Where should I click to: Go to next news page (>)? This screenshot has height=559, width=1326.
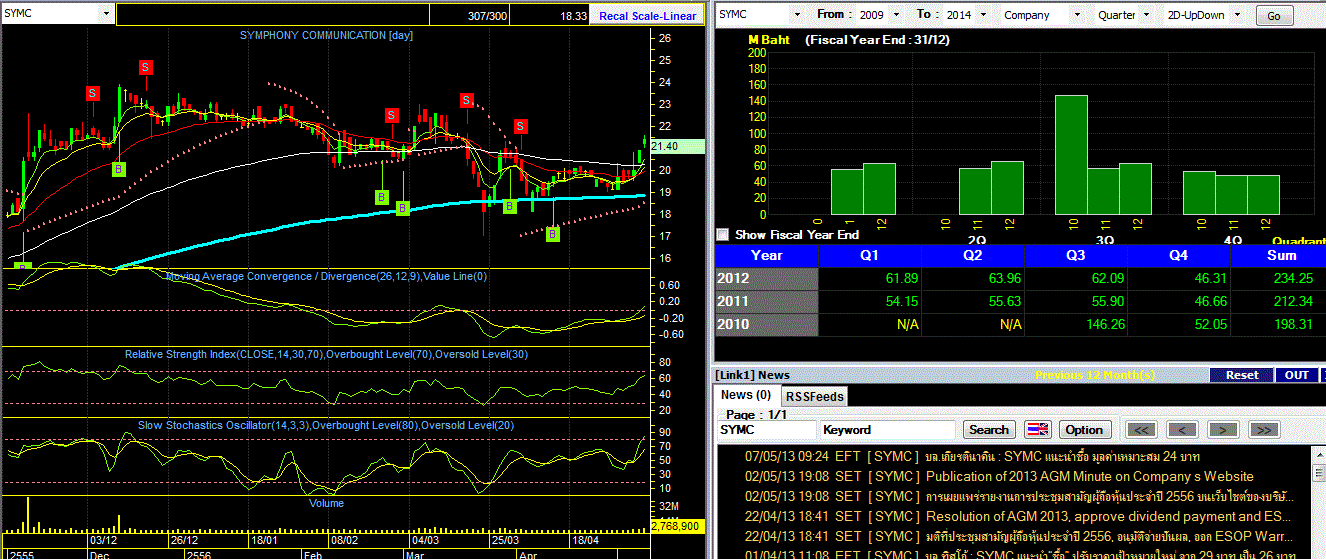click(x=1222, y=429)
